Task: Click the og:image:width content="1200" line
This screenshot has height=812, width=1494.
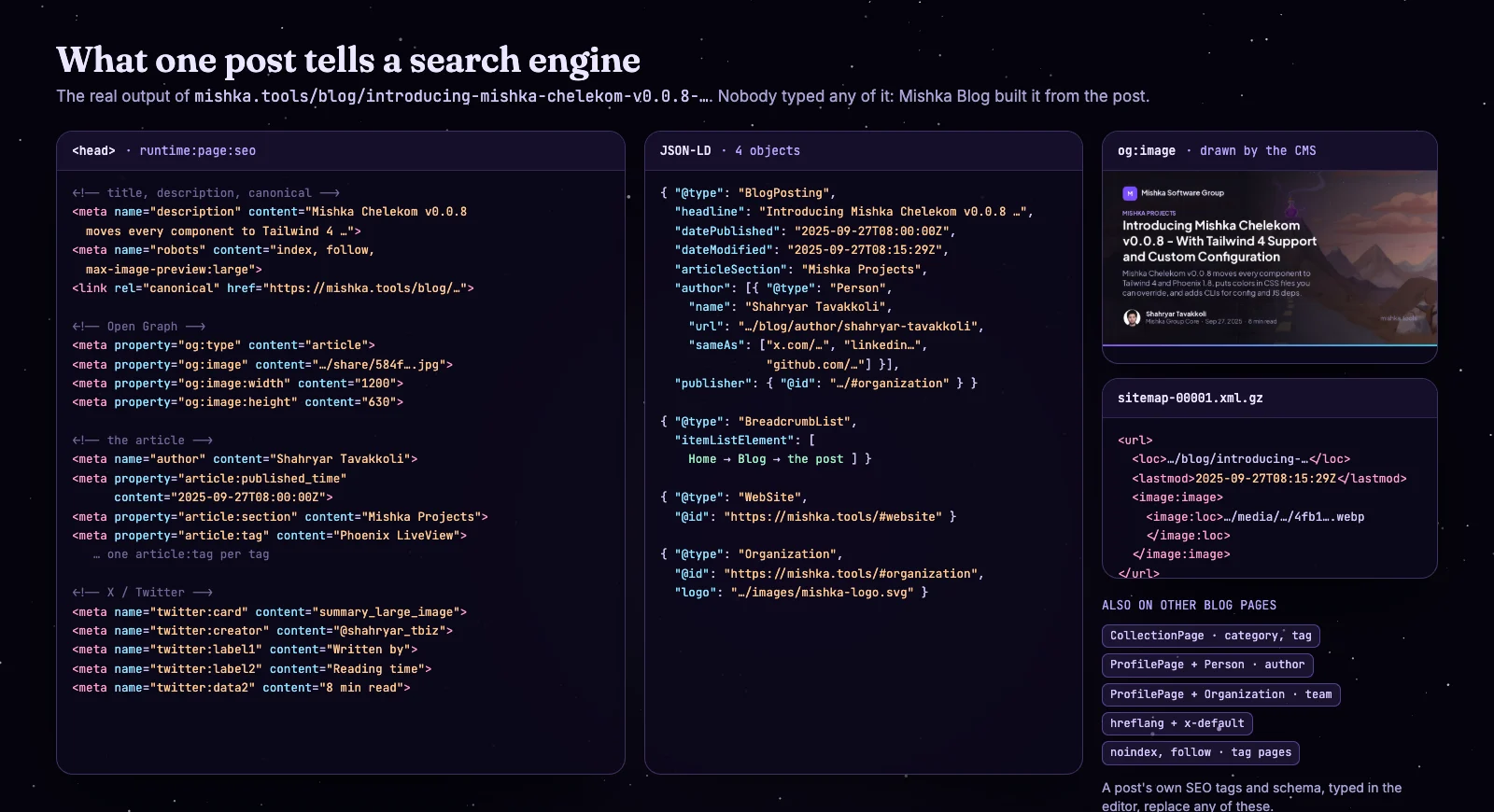Action: (238, 384)
